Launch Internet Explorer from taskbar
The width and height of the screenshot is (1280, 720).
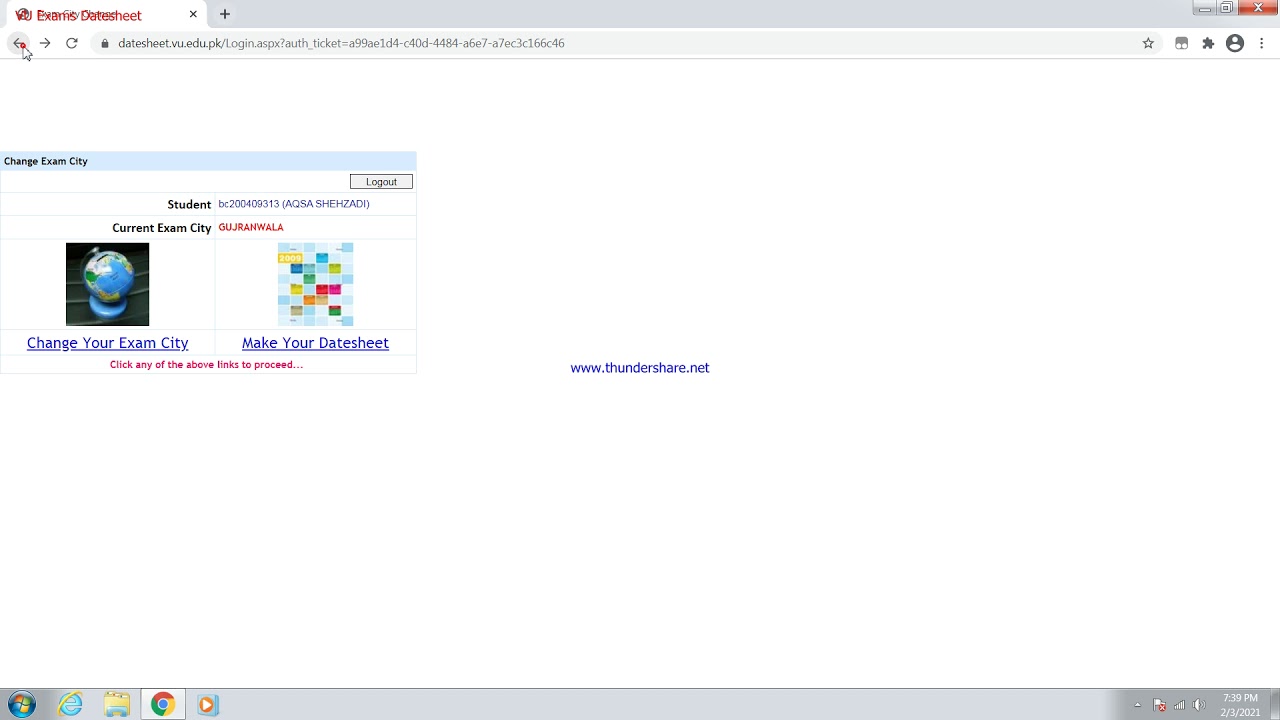(x=70, y=704)
